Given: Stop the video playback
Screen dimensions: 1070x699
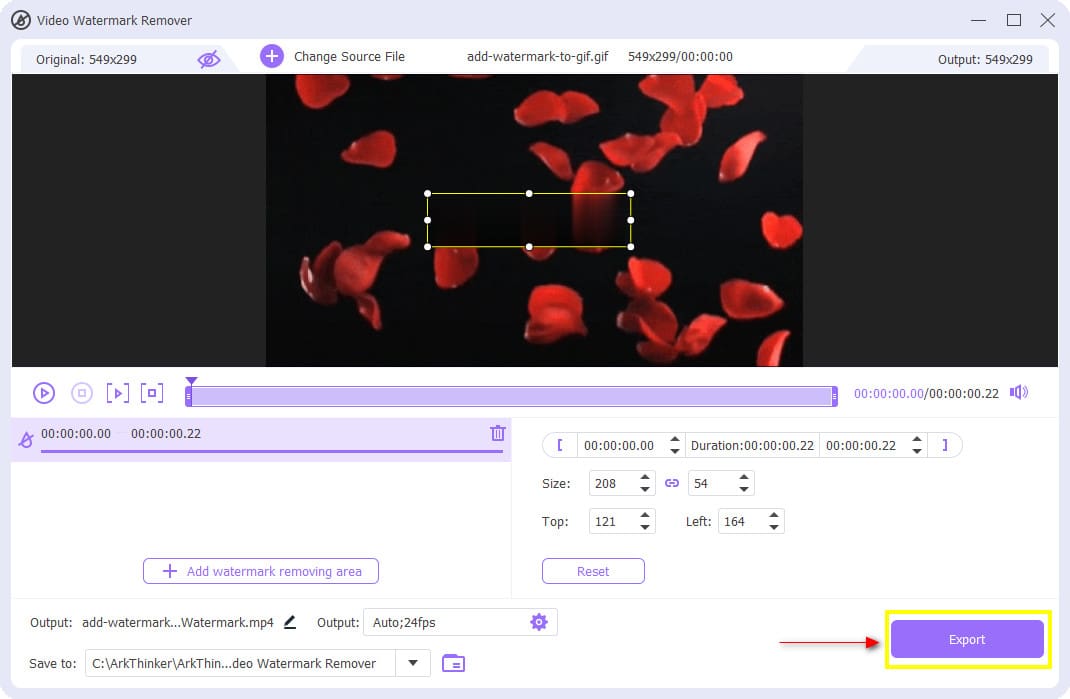Looking at the screenshot, I should (x=82, y=393).
